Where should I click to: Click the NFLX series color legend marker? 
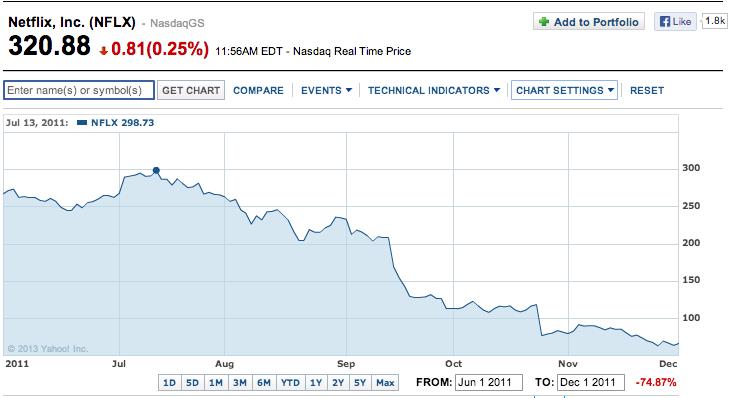coord(82,123)
